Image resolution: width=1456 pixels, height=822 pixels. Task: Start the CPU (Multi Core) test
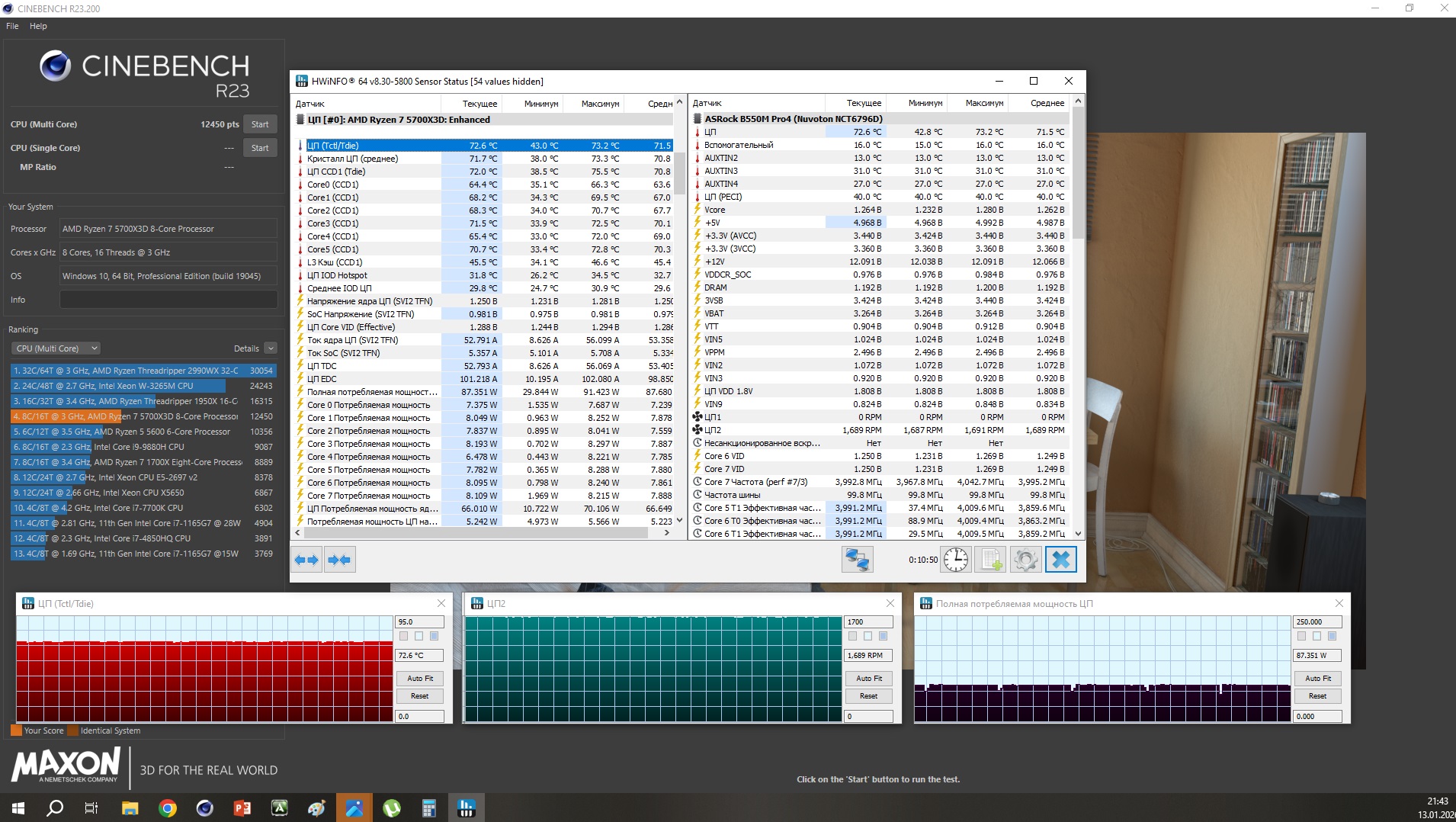click(x=260, y=124)
